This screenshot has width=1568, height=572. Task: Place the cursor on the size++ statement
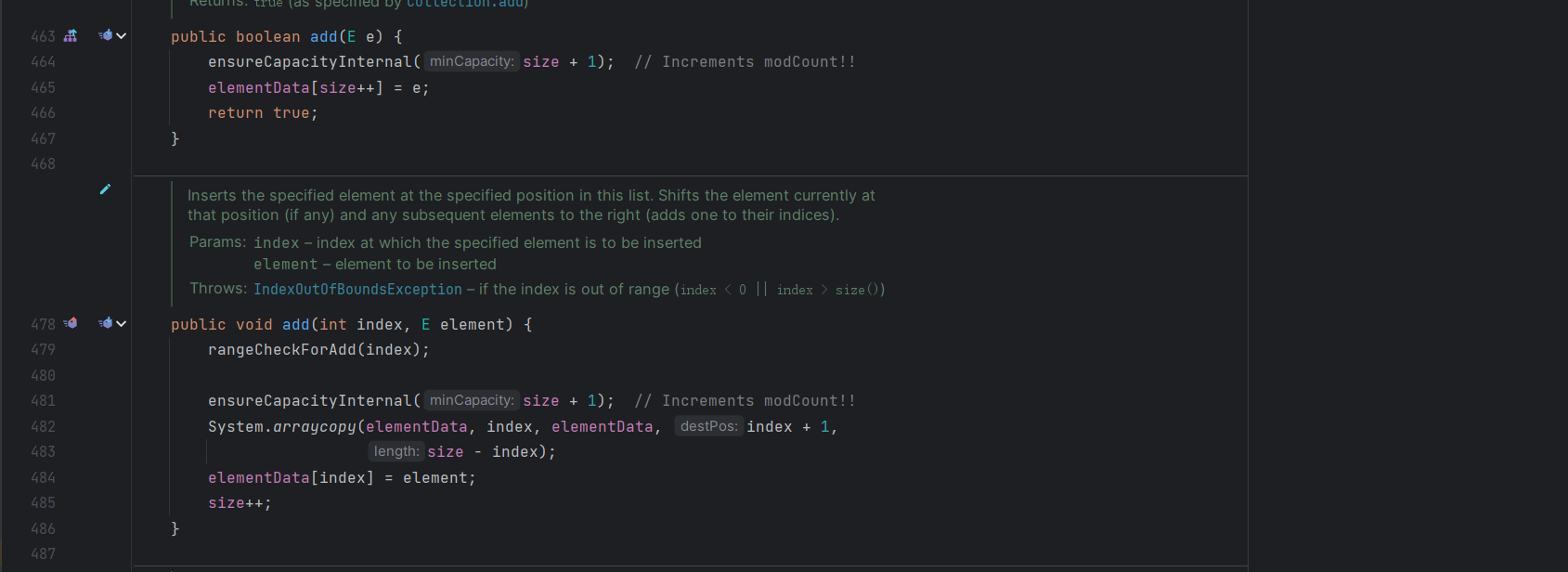[x=239, y=503]
